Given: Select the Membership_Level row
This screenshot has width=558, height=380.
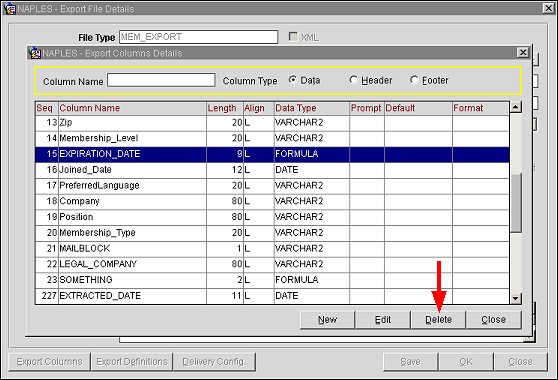Looking at the screenshot, I should [x=272, y=138].
